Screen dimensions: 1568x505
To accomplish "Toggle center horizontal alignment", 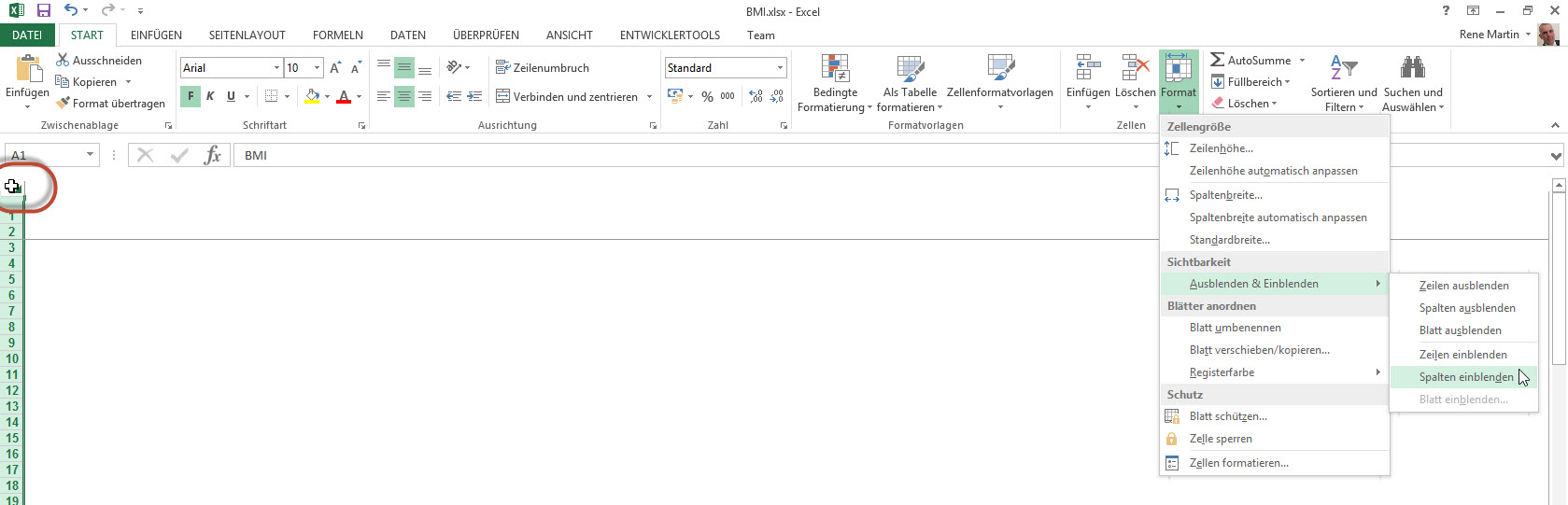I will (403, 96).
